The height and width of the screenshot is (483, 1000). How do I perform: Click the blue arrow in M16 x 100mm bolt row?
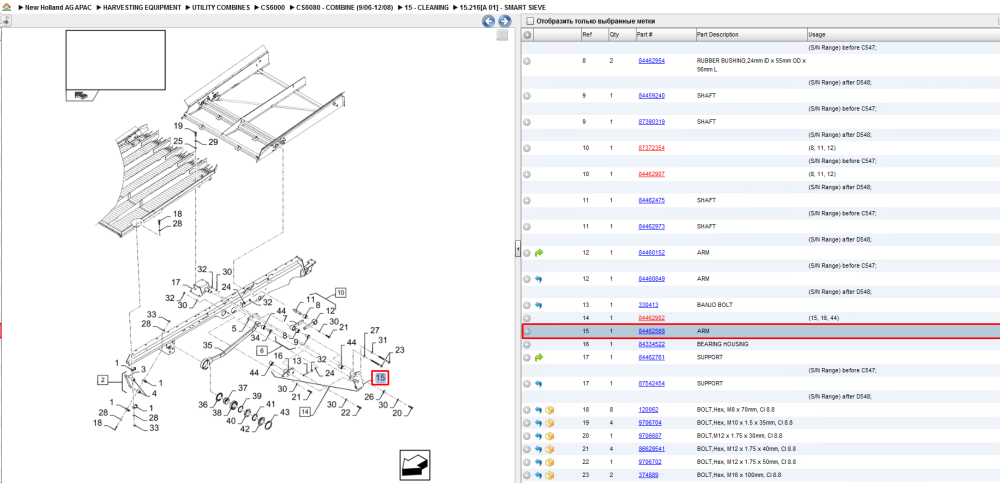pyautogui.click(x=539, y=475)
